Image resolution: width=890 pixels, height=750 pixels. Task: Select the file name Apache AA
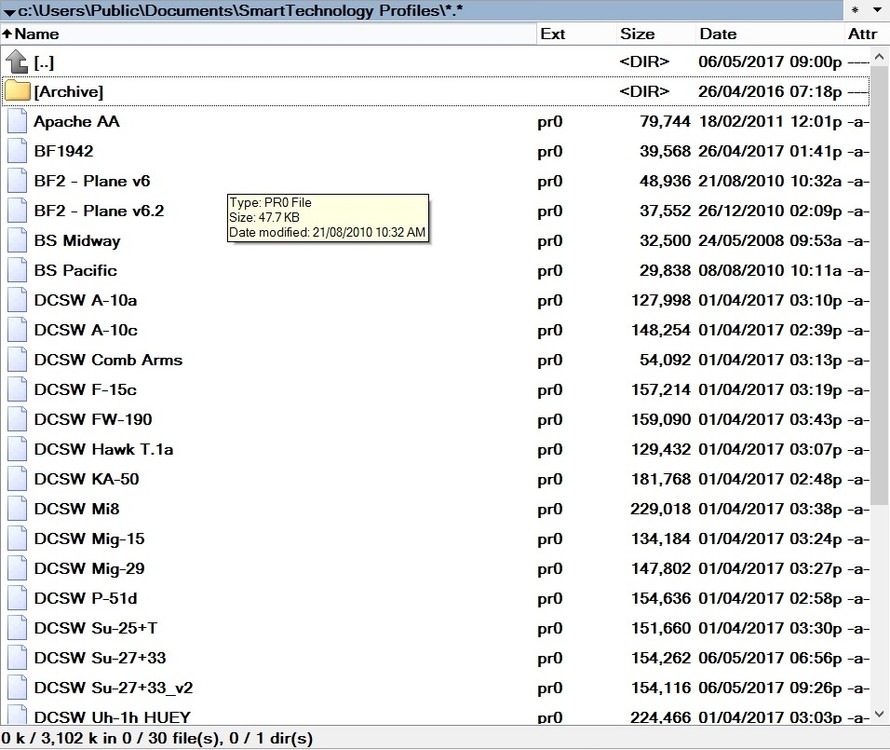click(77, 121)
